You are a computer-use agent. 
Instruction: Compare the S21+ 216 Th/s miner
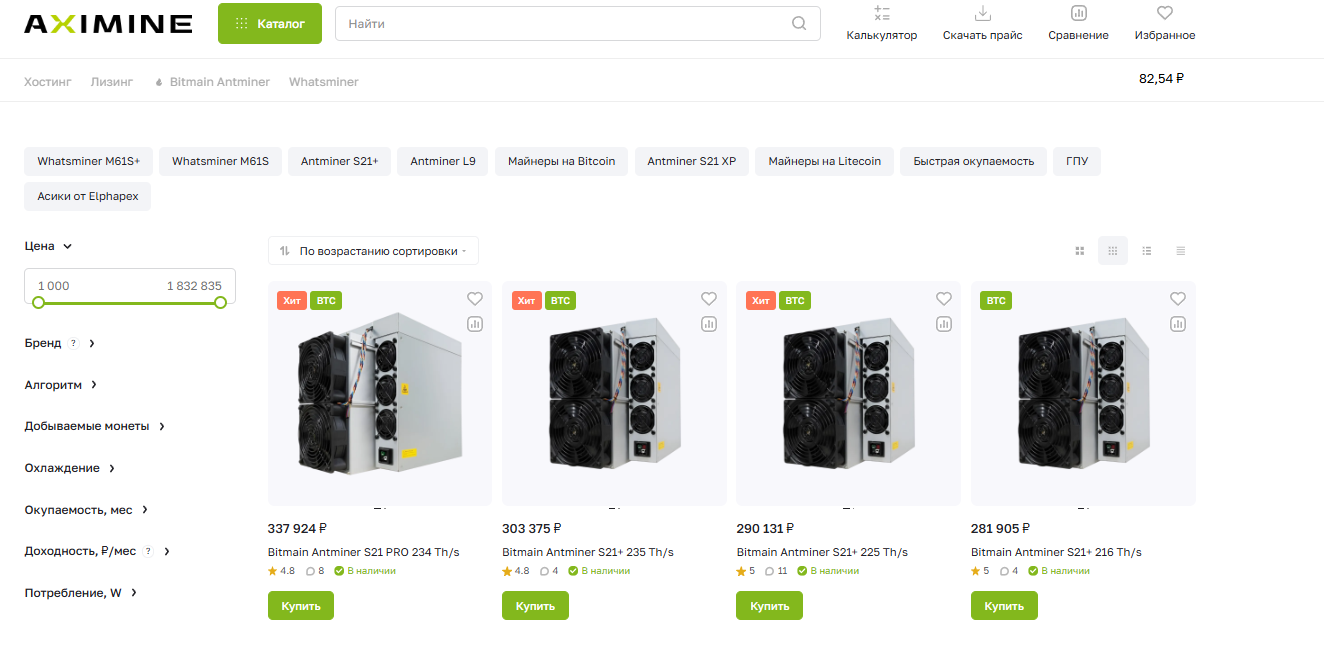point(1178,324)
